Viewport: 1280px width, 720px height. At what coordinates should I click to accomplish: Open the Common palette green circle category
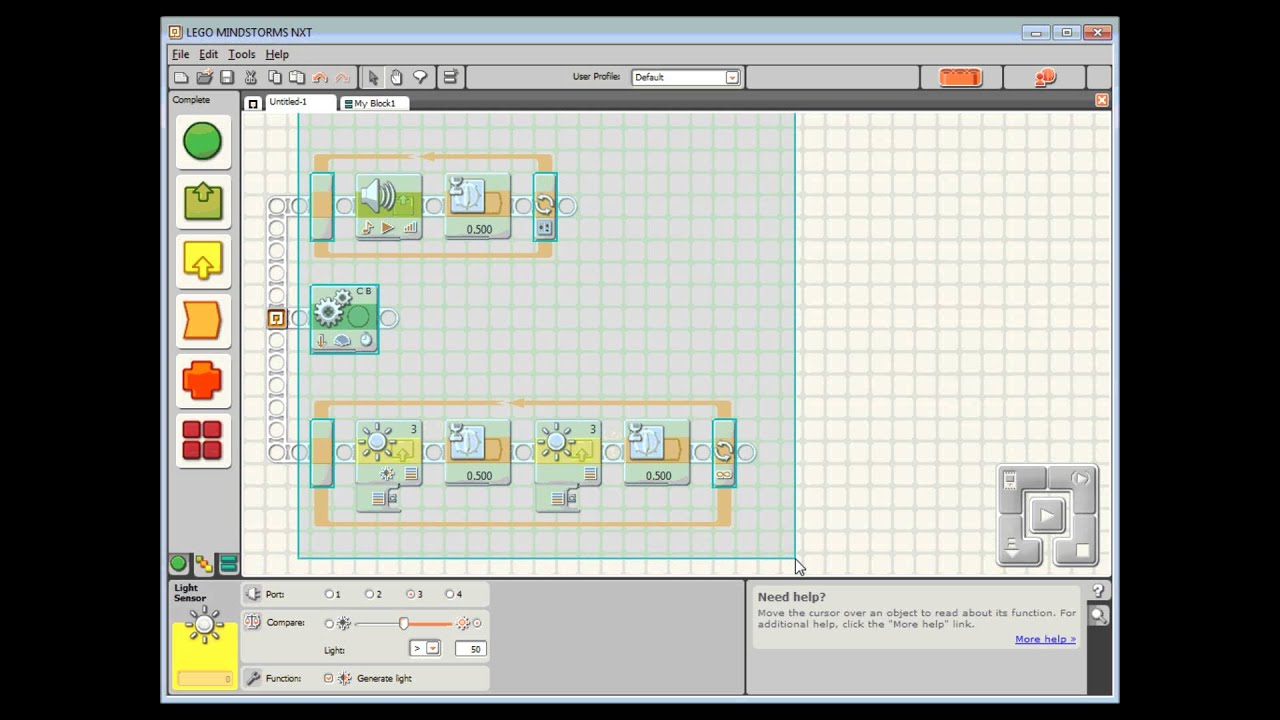[202, 141]
